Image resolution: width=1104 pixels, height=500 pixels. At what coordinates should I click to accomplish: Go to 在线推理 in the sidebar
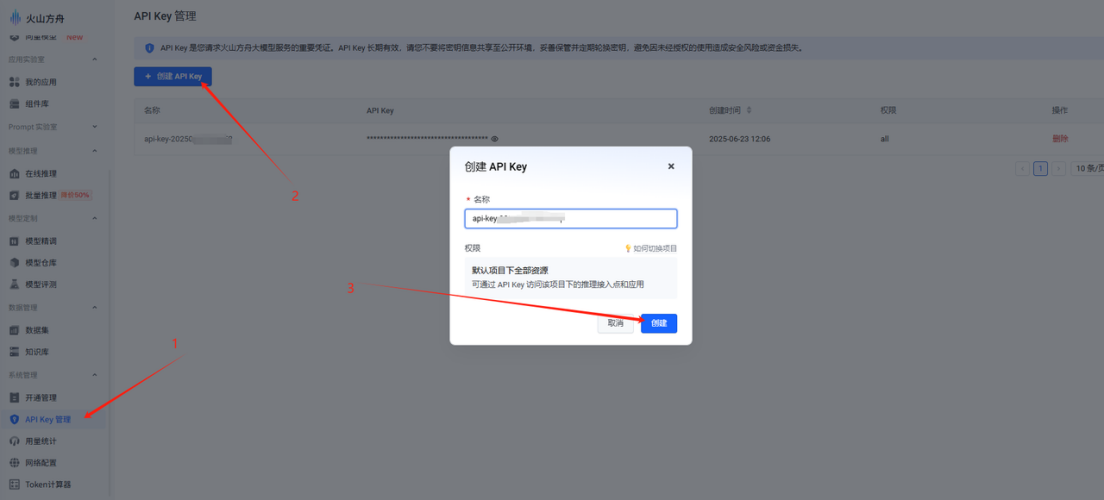pos(41,174)
